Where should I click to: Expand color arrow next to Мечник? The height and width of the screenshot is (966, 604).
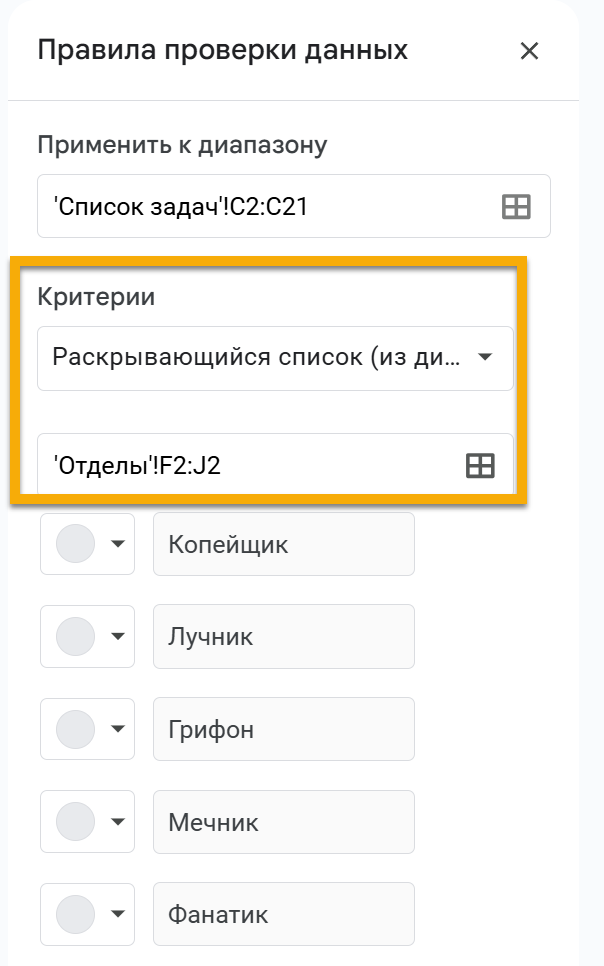click(x=117, y=821)
